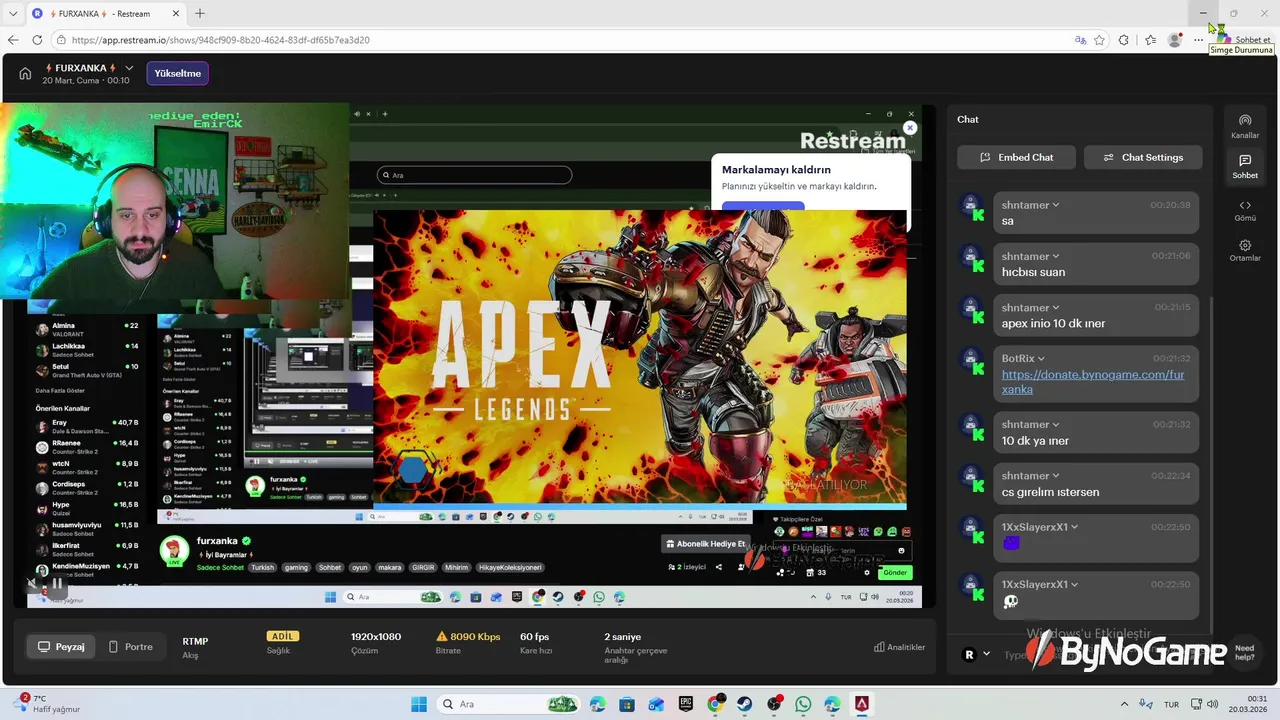1280x720 pixels.
Task: Open the favorites list icon
Action: 1150,40
